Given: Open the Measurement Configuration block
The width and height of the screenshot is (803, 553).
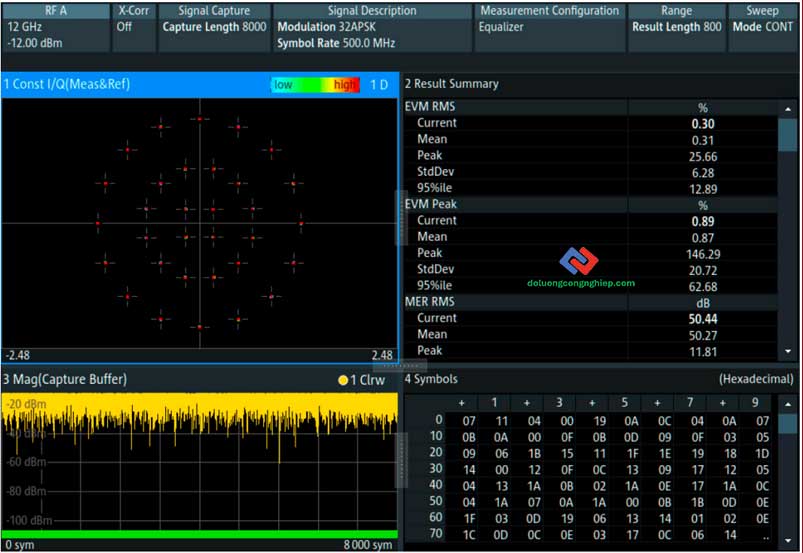Looking at the screenshot, I should click(x=550, y=27).
